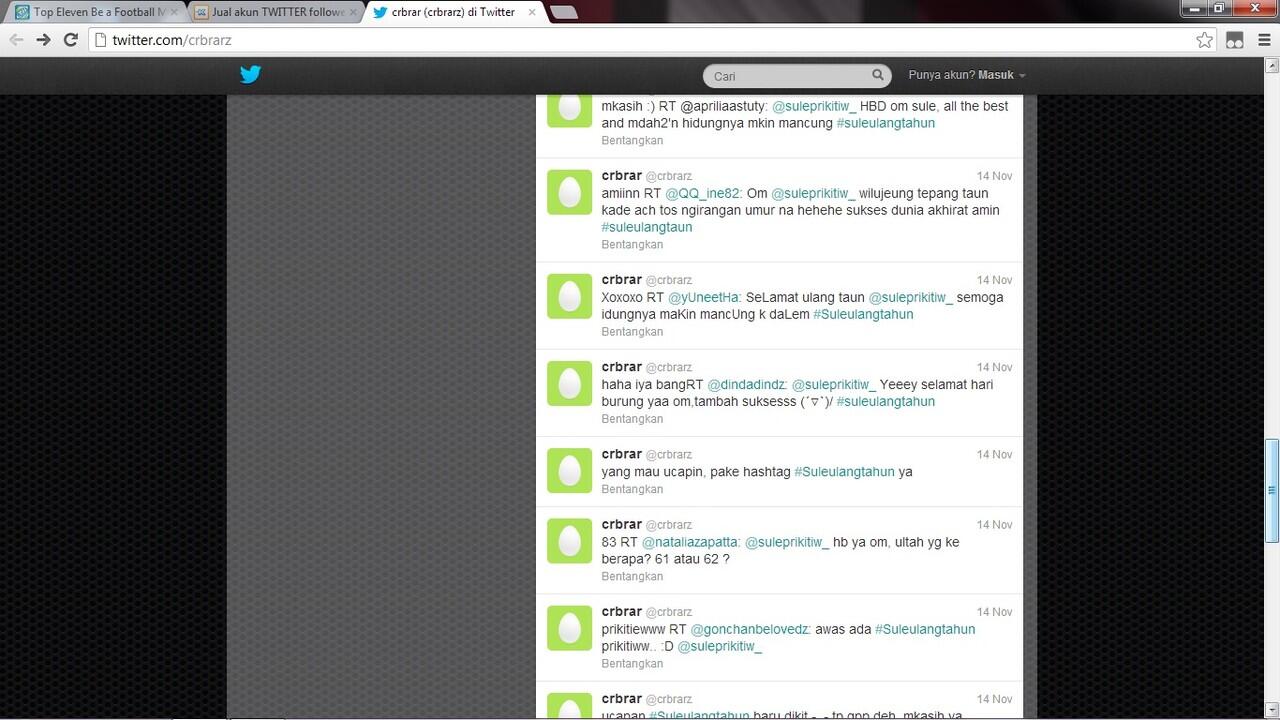Bookmark this page with the star icon

click(x=1205, y=40)
